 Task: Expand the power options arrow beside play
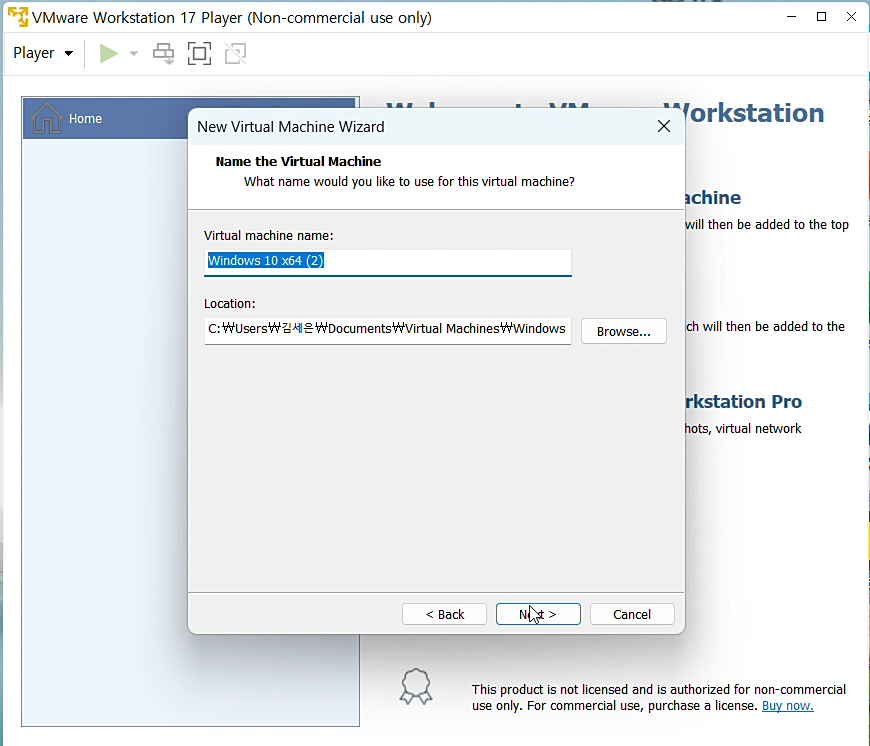(x=134, y=53)
